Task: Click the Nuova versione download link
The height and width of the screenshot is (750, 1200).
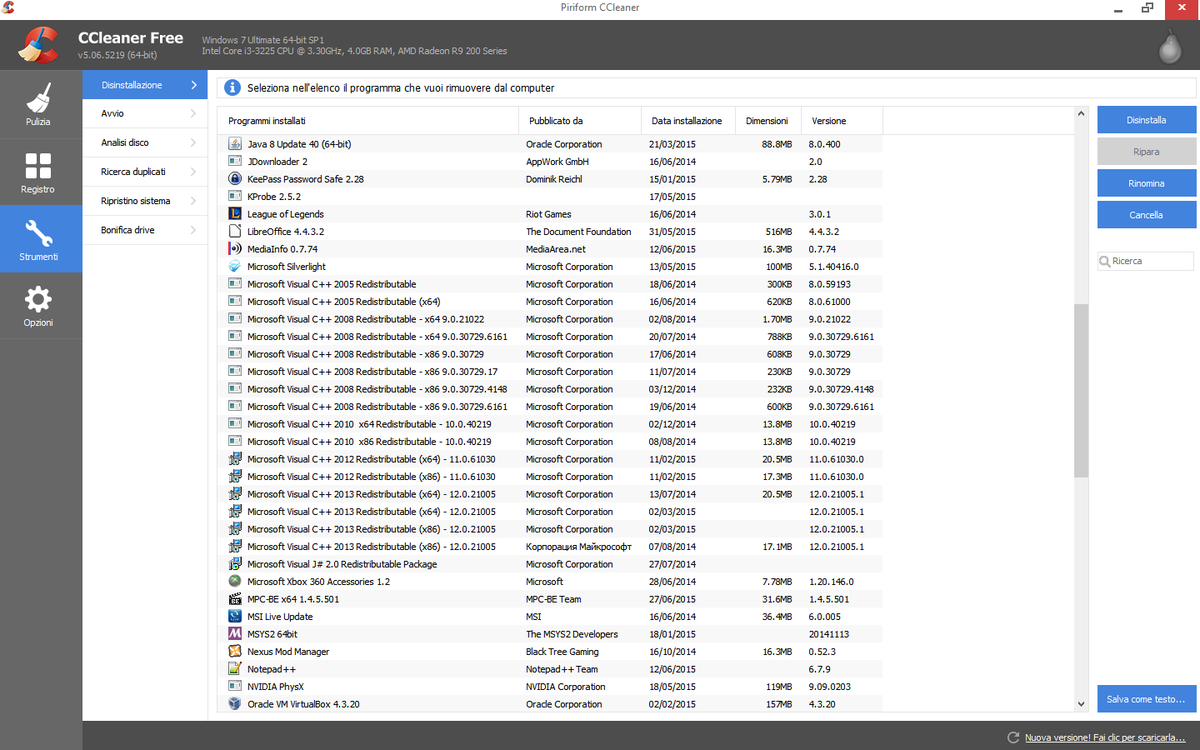Action: 1105,737
